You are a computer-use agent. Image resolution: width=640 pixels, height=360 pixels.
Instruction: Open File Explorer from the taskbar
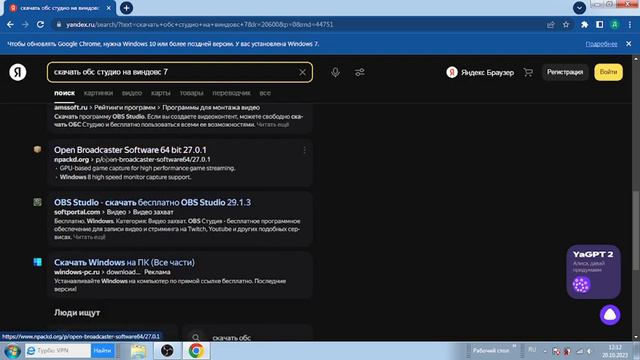coord(138,351)
